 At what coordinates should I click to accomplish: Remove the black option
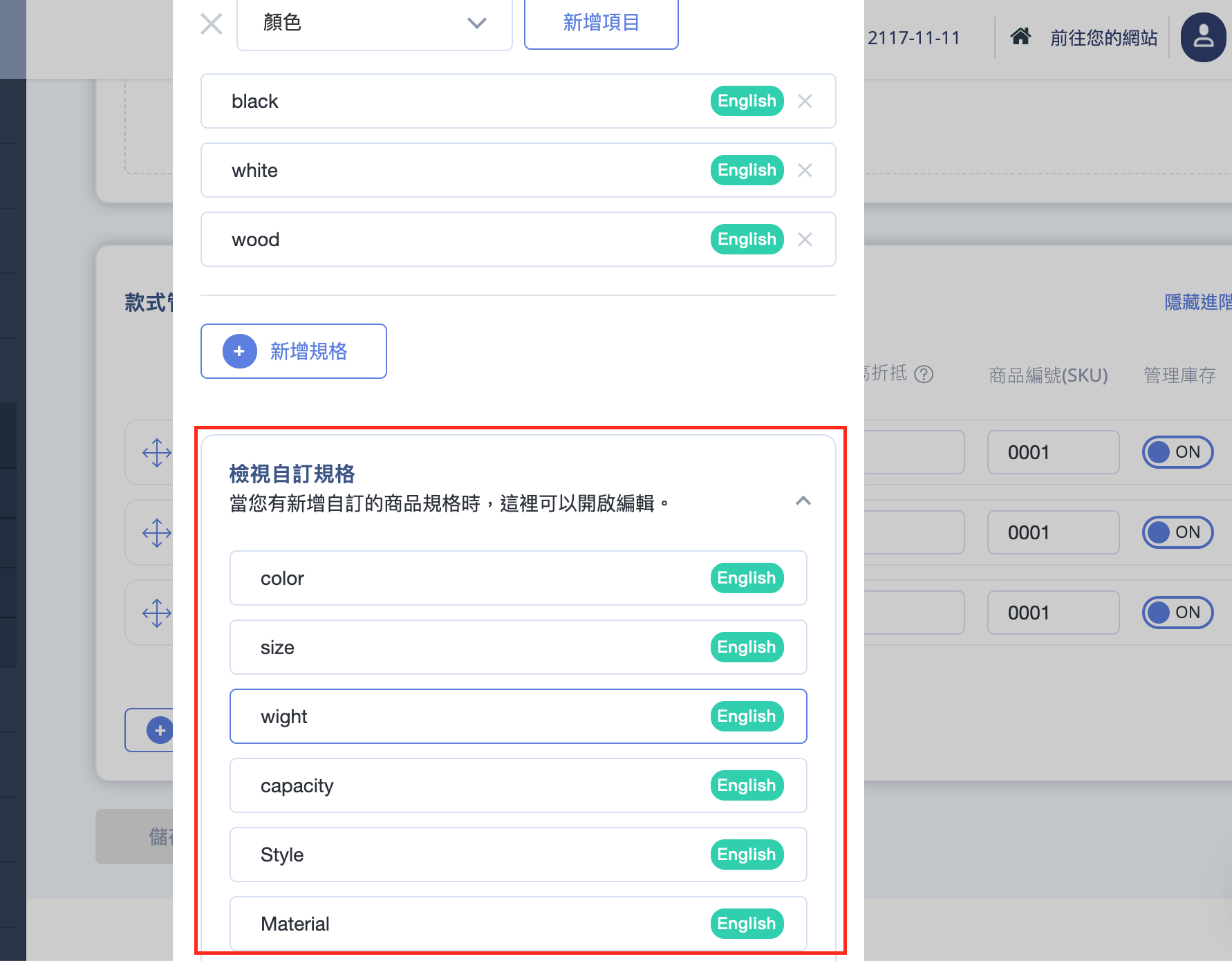pos(805,101)
